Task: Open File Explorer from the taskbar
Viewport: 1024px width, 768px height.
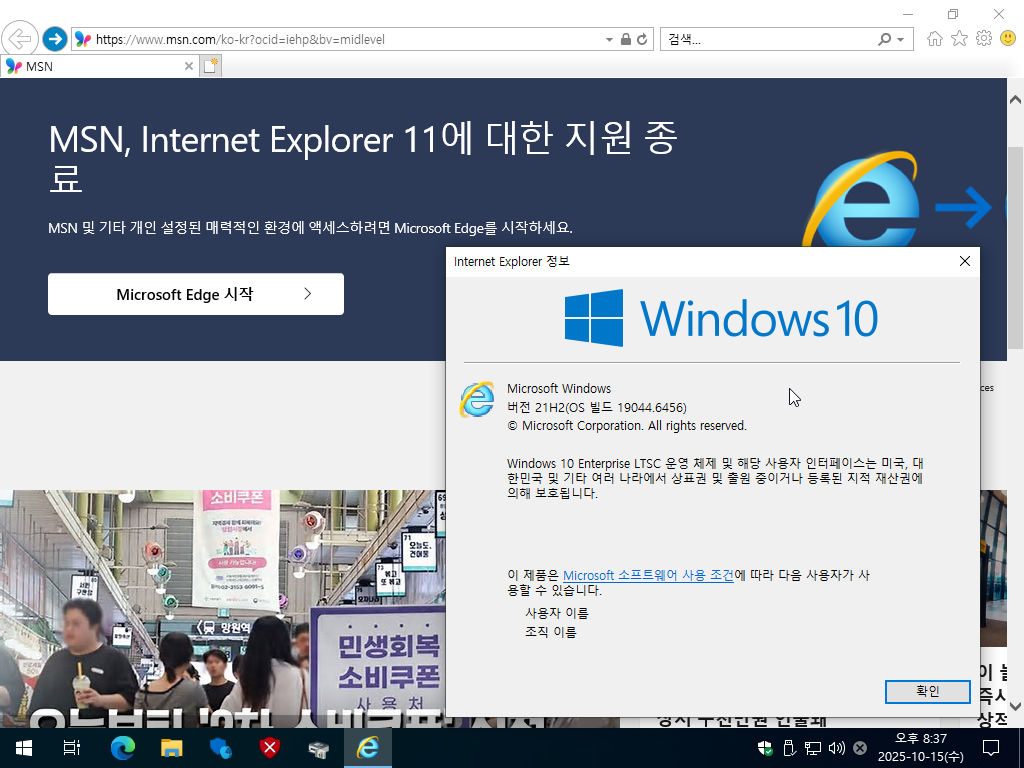Action: [171, 748]
